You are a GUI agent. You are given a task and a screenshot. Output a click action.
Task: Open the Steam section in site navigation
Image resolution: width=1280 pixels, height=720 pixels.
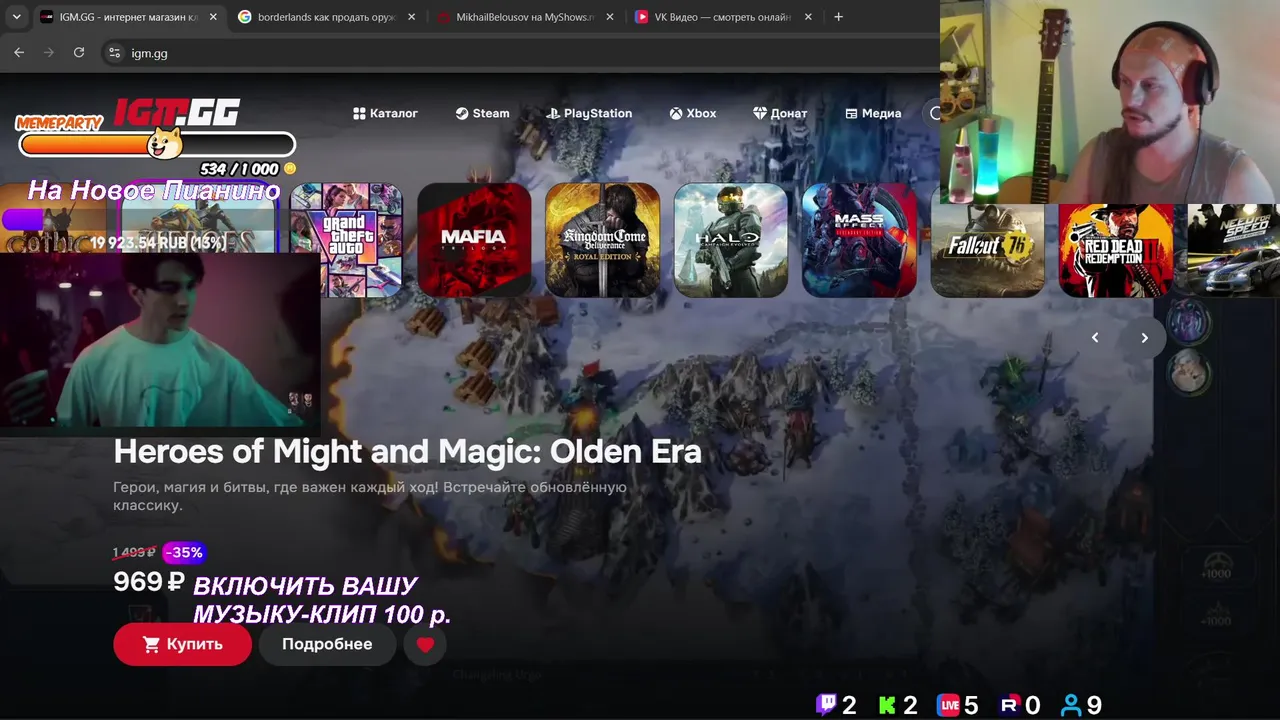[482, 113]
